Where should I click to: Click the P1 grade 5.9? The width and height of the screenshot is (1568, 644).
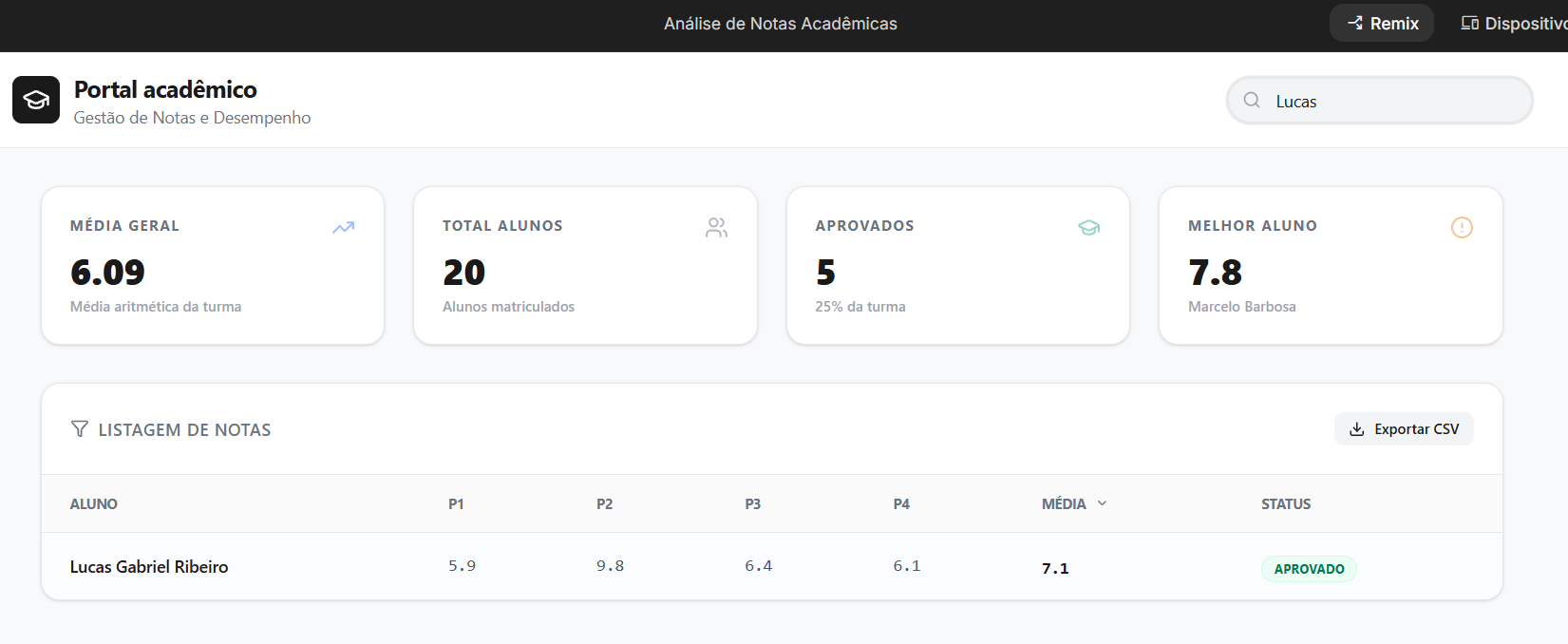click(463, 566)
